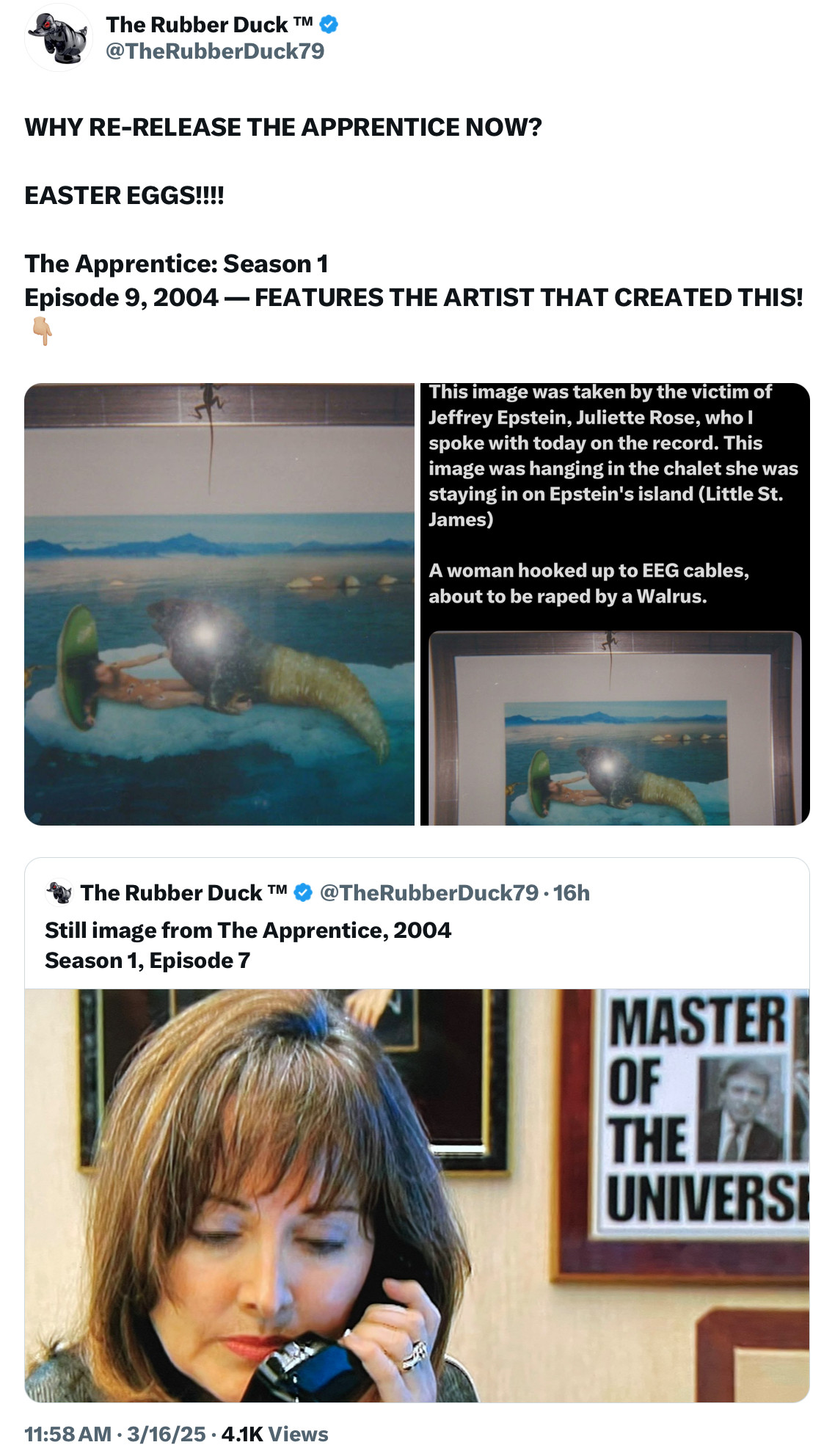Click the quoted tweet's verified checkmark

[303, 892]
